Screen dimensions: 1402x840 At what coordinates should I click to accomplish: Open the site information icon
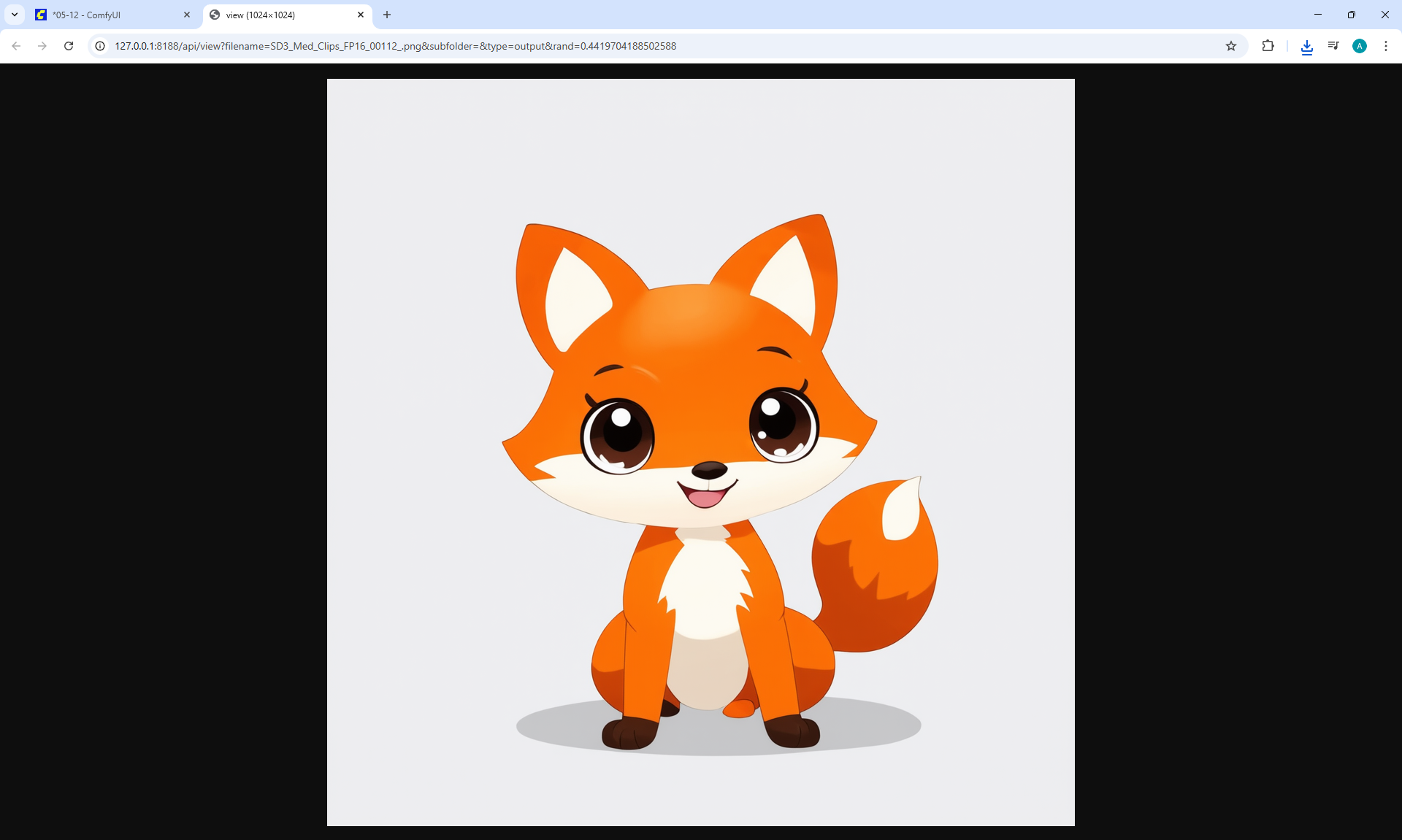point(100,46)
